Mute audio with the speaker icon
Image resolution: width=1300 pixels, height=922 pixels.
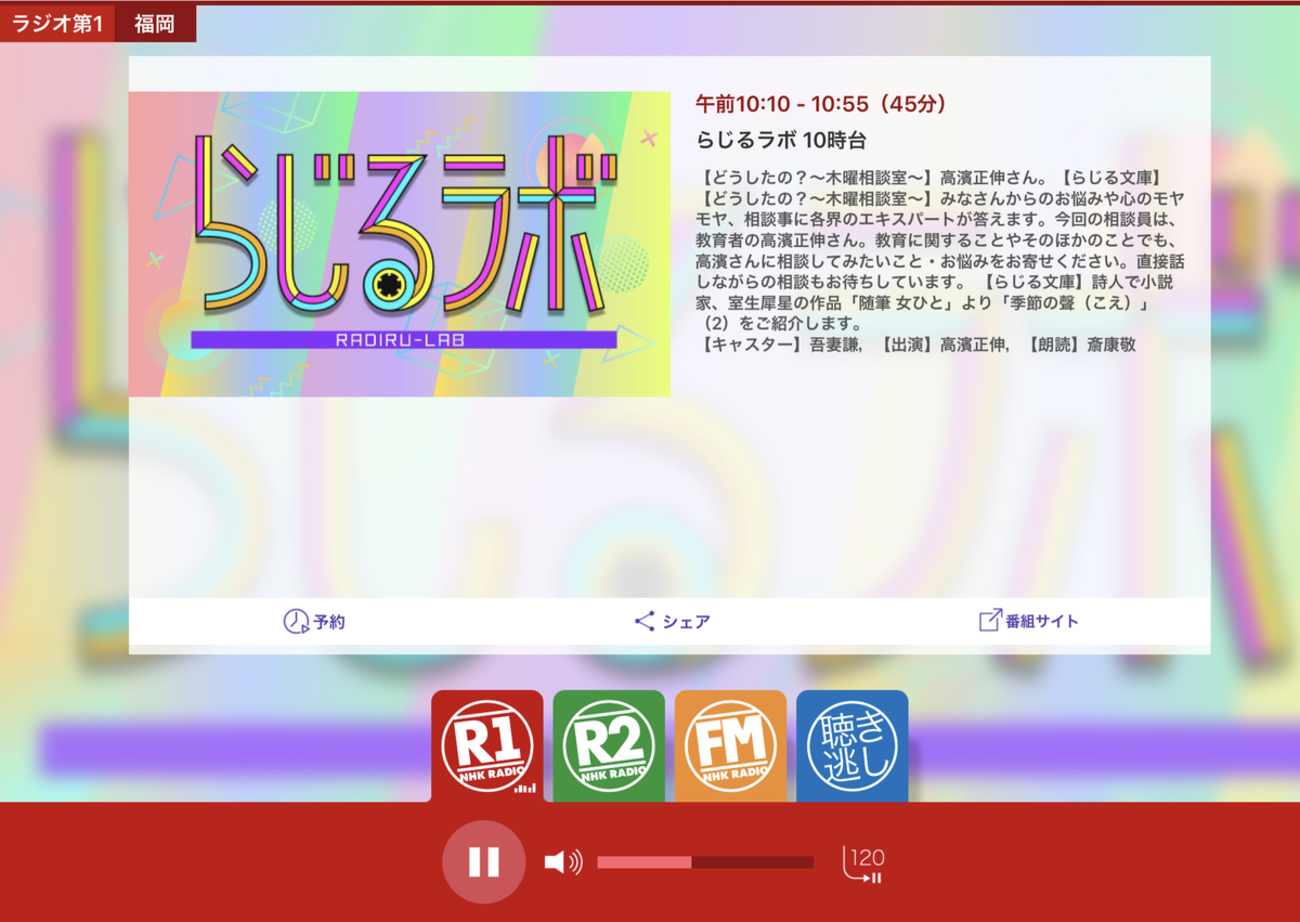click(563, 862)
